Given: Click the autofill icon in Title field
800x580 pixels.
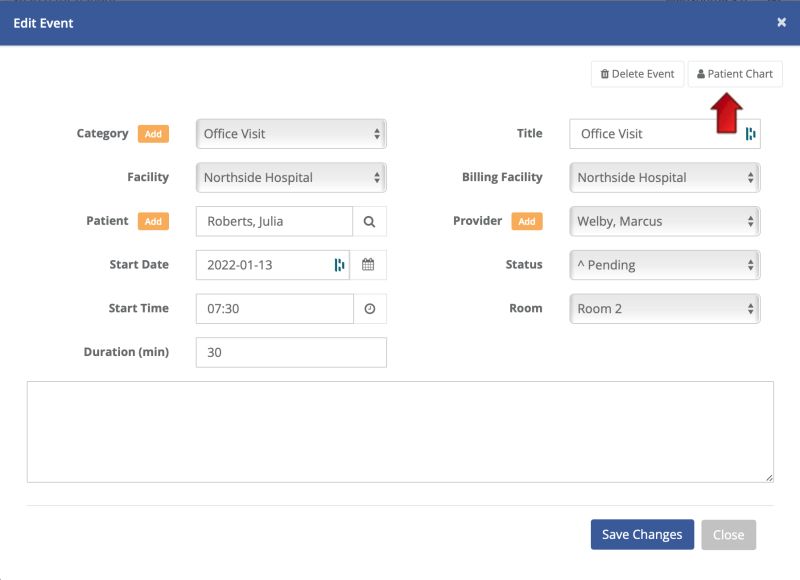Looking at the screenshot, I should pyautogui.click(x=750, y=134).
